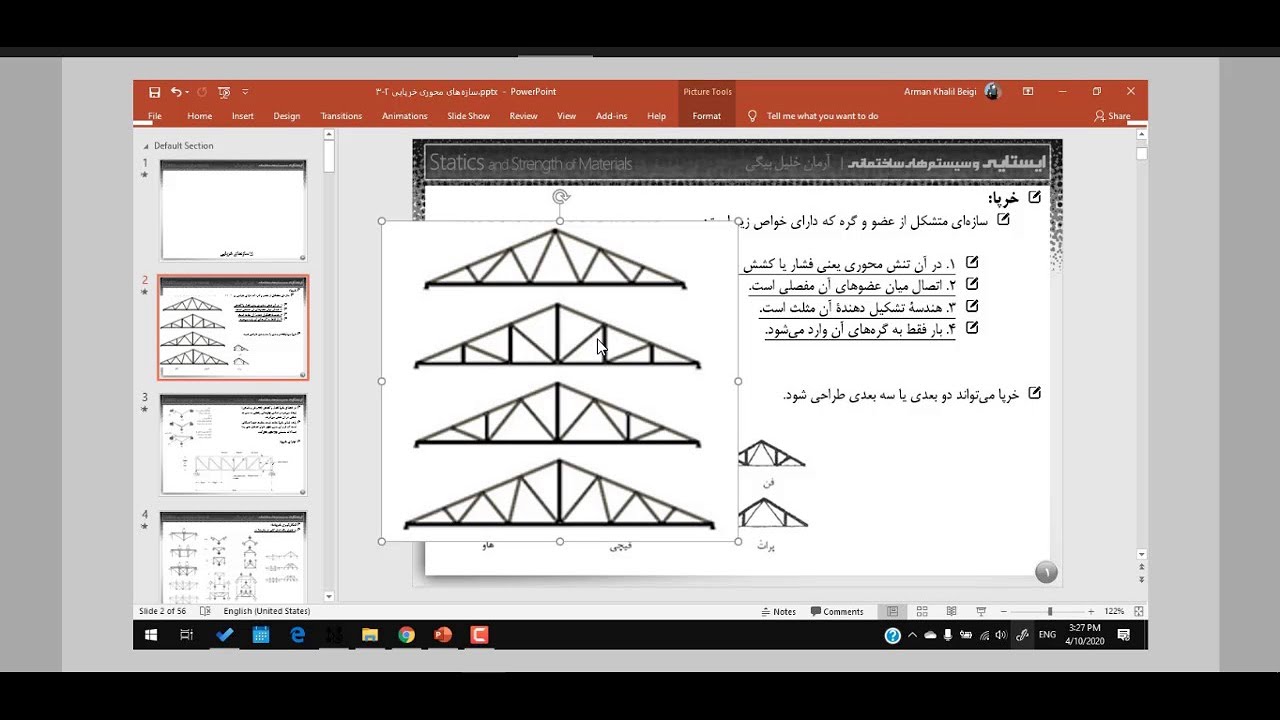Open Customize Quick Access Toolbar dropdown

(x=245, y=92)
